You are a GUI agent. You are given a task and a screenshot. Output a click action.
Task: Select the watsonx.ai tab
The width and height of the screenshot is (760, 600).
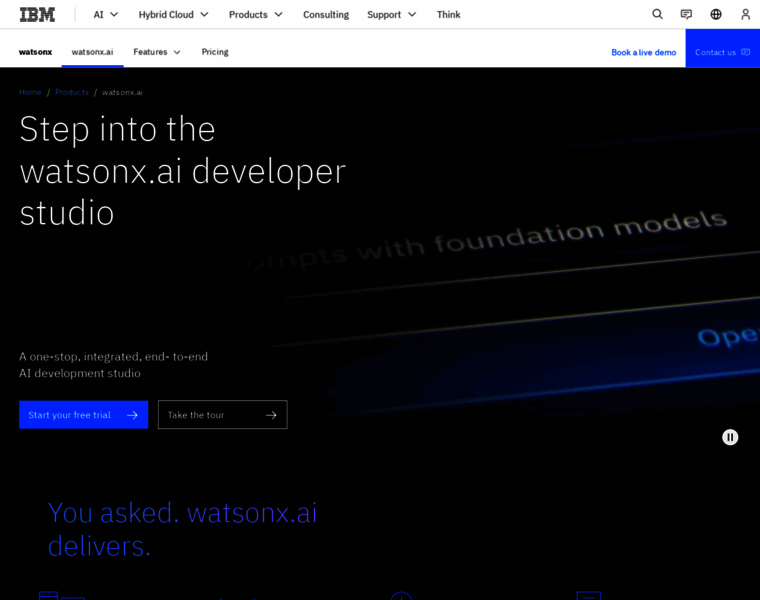(92, 52)
